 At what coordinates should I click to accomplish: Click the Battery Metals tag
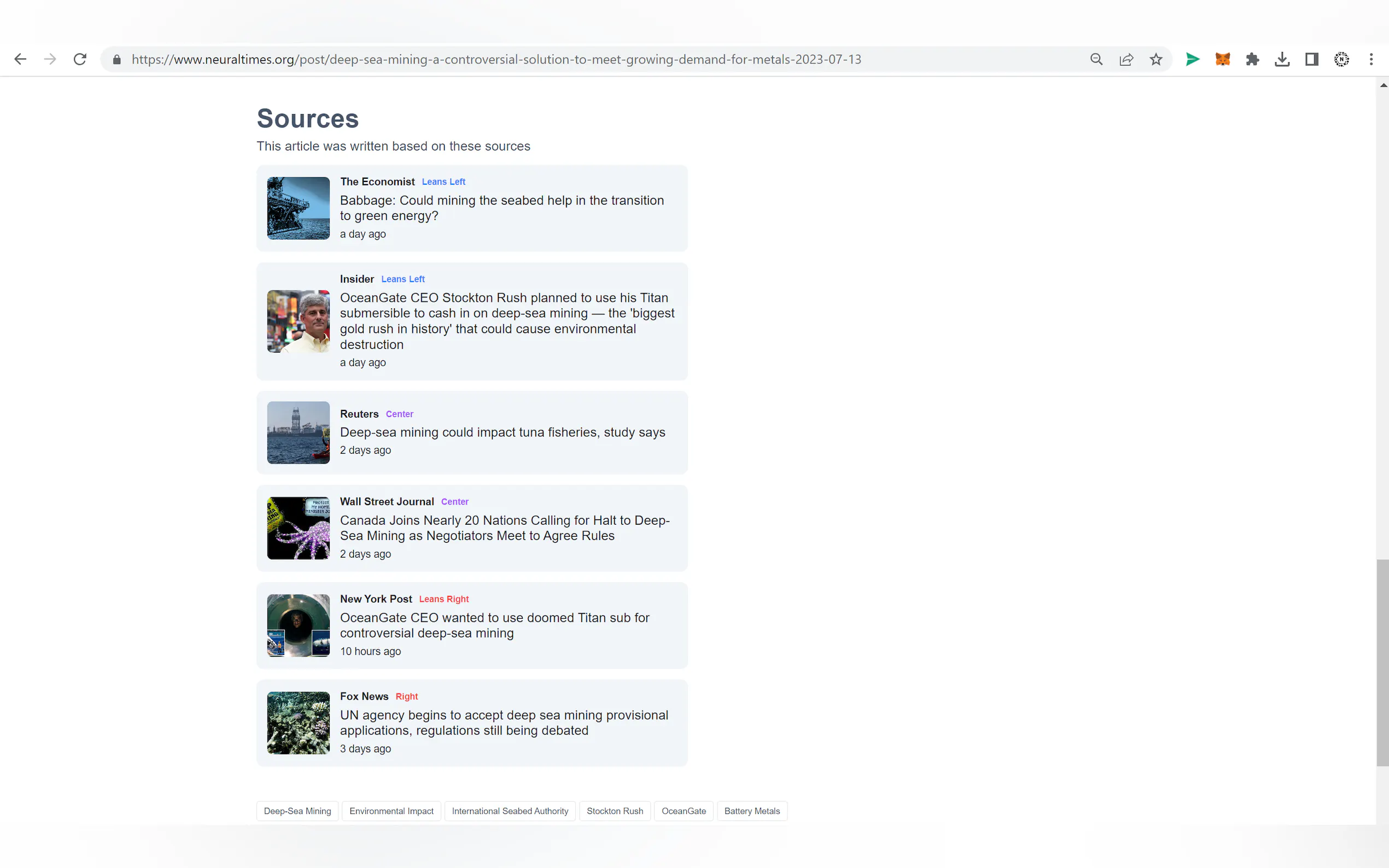pos(751,811)
